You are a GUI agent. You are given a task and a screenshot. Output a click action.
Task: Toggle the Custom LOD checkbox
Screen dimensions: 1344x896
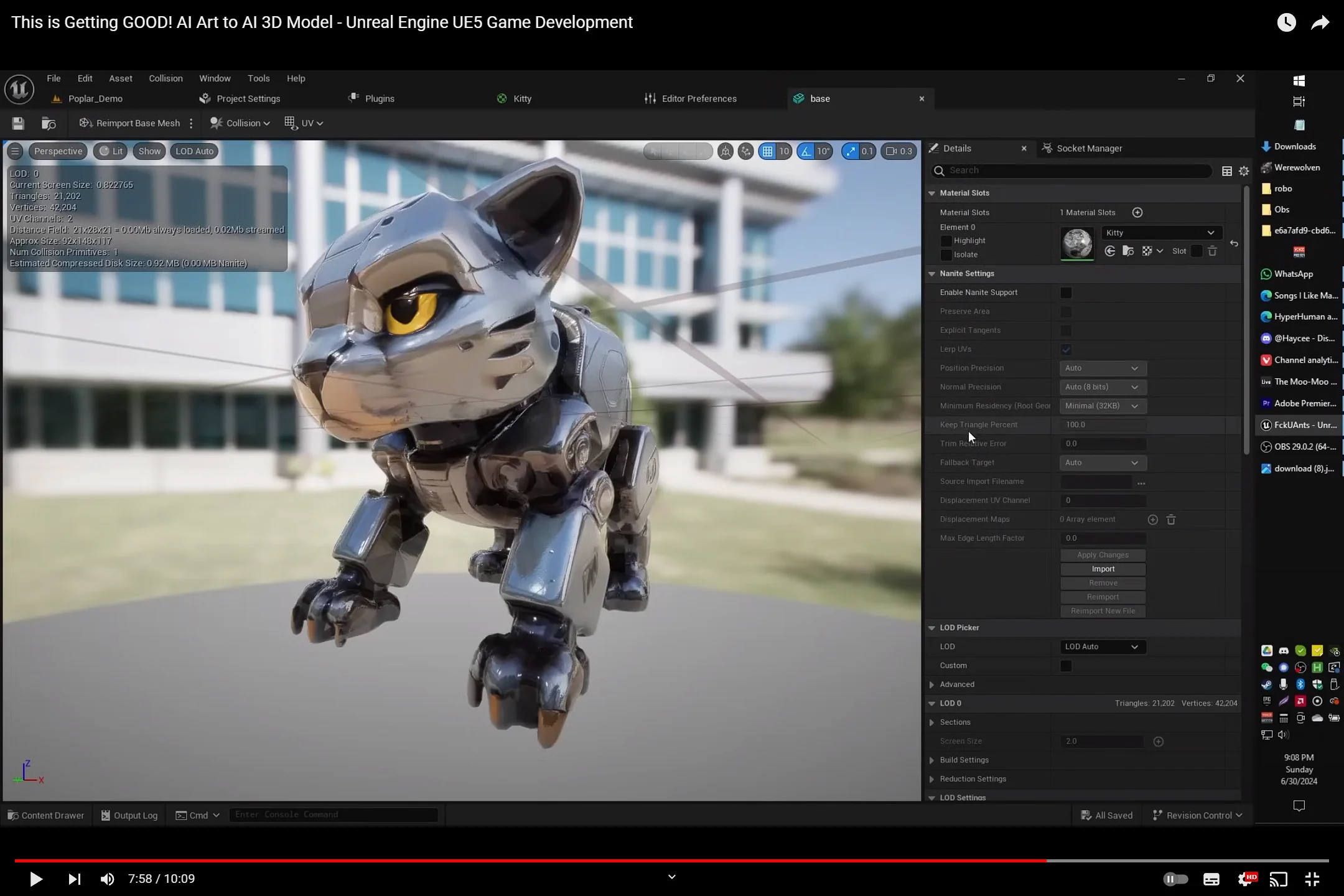pyautogui.click(x=1066, y=666)
